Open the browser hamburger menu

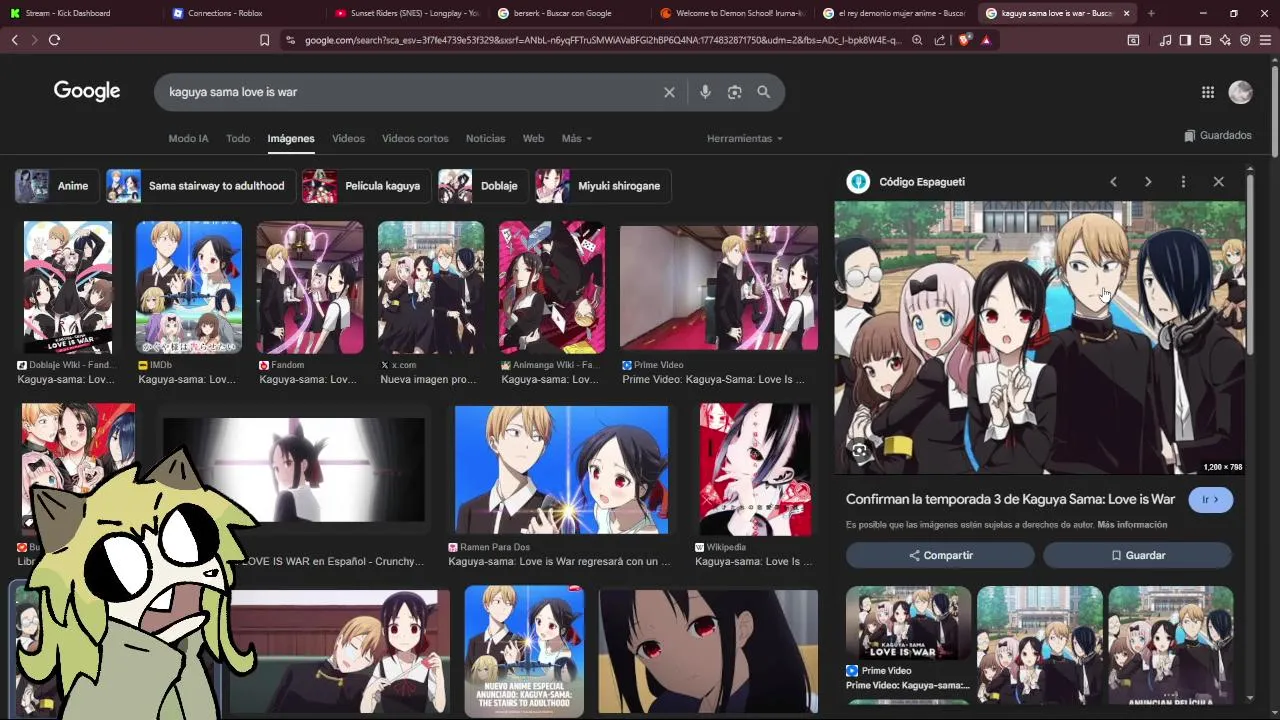pos(1265,40)
